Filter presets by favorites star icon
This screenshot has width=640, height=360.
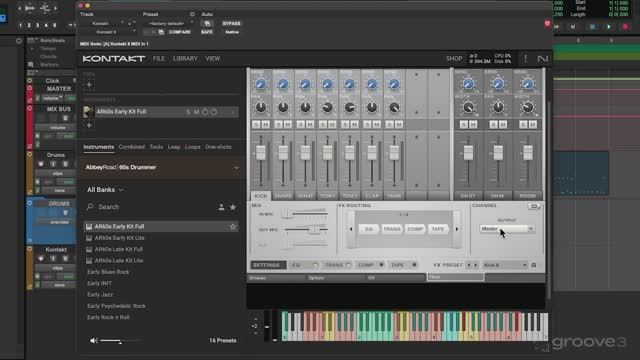(x=233, y=207)
